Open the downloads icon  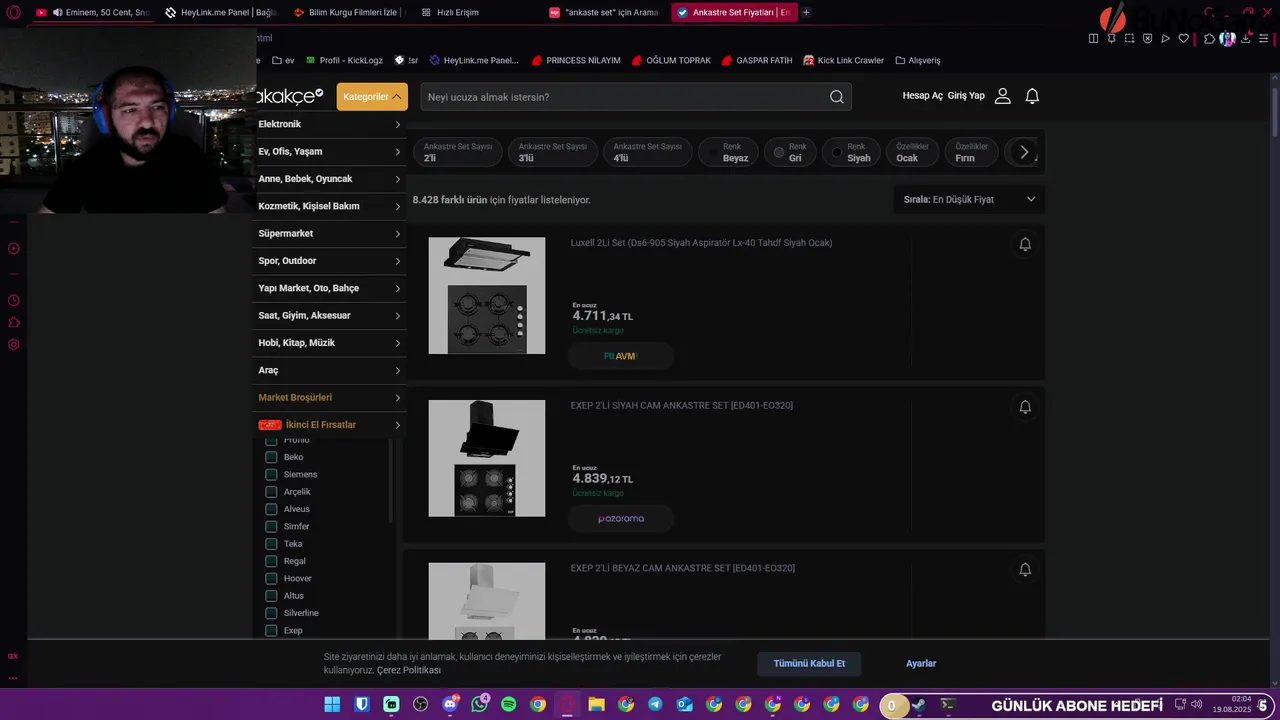pos(1245,38)
